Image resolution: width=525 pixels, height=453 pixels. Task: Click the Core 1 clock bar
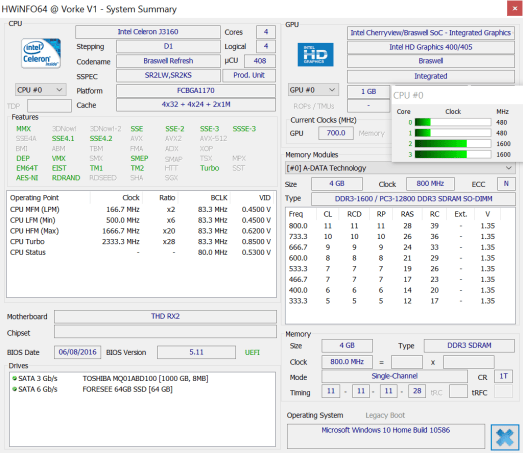[453, 133]
